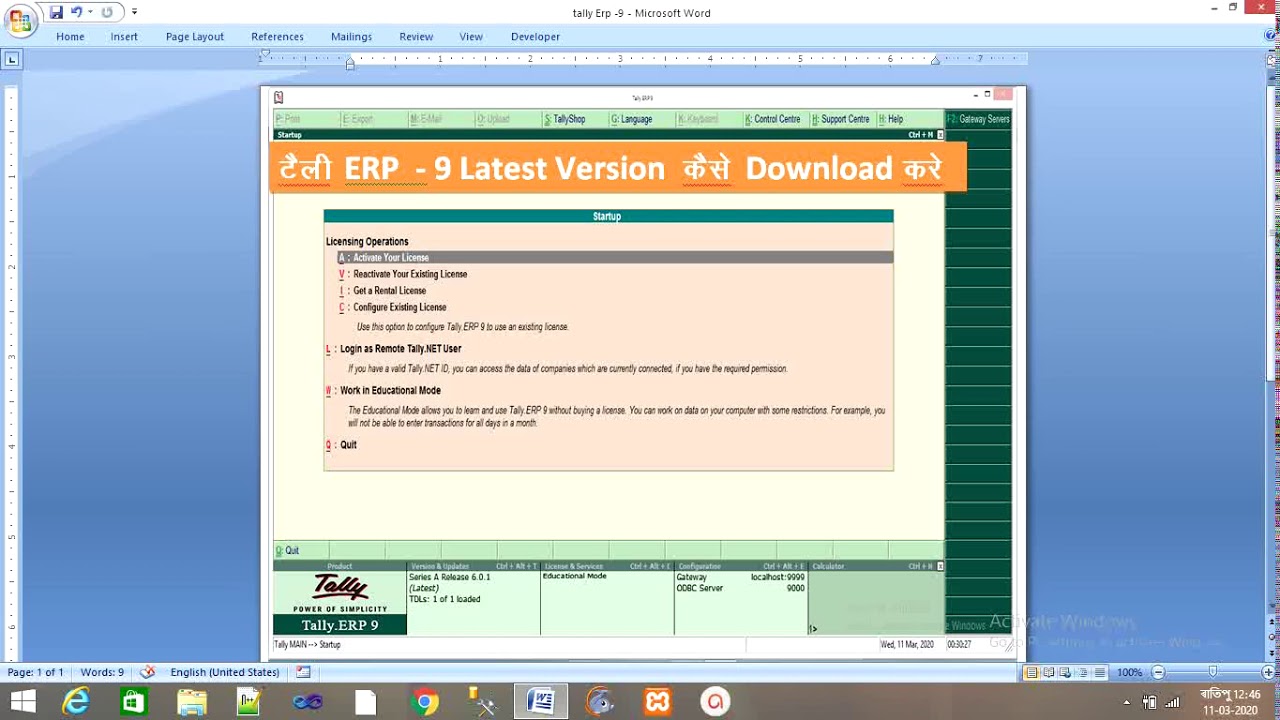Click the Redo/Repeat icon
Viewport: 1280px width, 720px height.
point(107,12)
